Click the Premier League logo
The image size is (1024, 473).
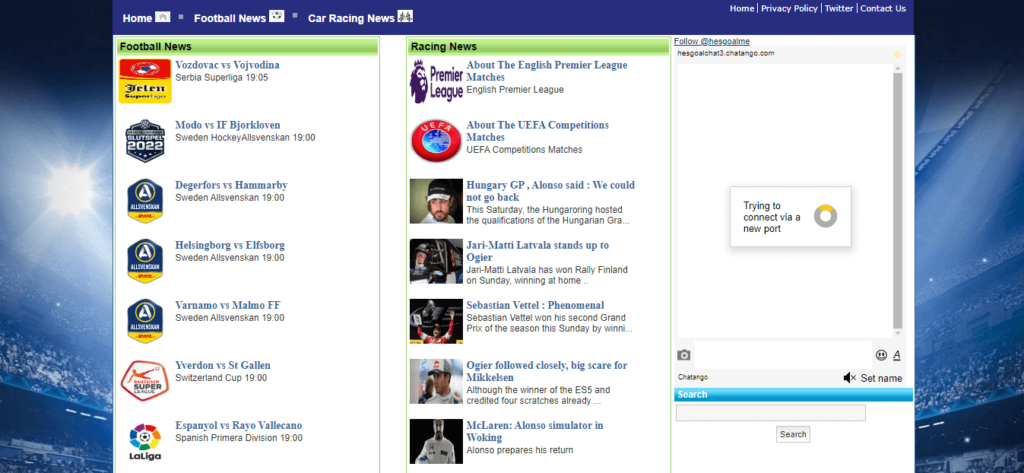[436, 81]
